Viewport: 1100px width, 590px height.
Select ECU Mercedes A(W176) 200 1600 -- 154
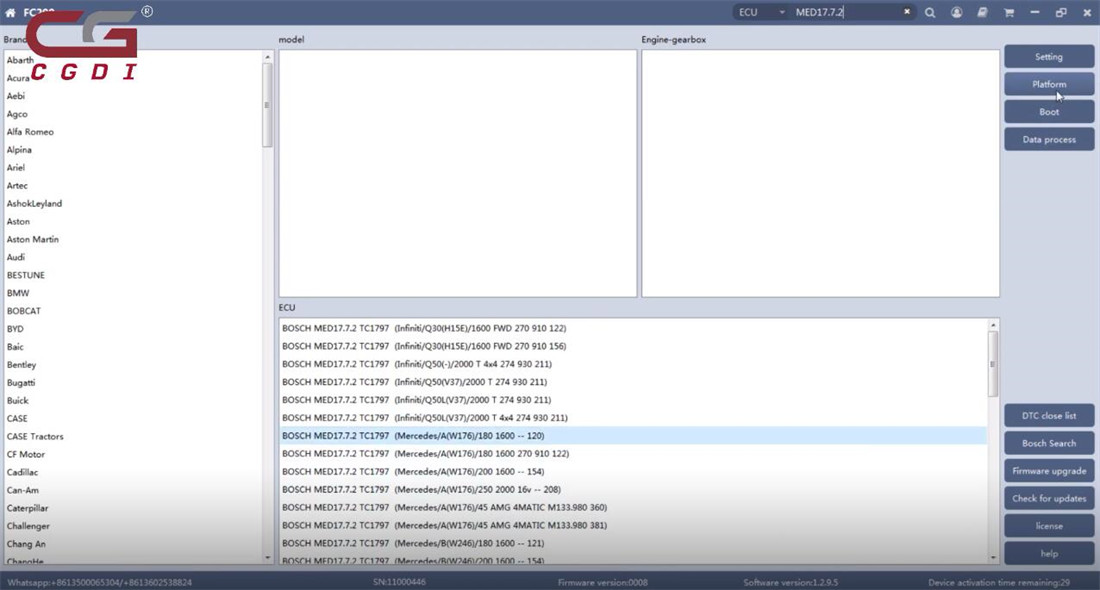click(633, 471)
